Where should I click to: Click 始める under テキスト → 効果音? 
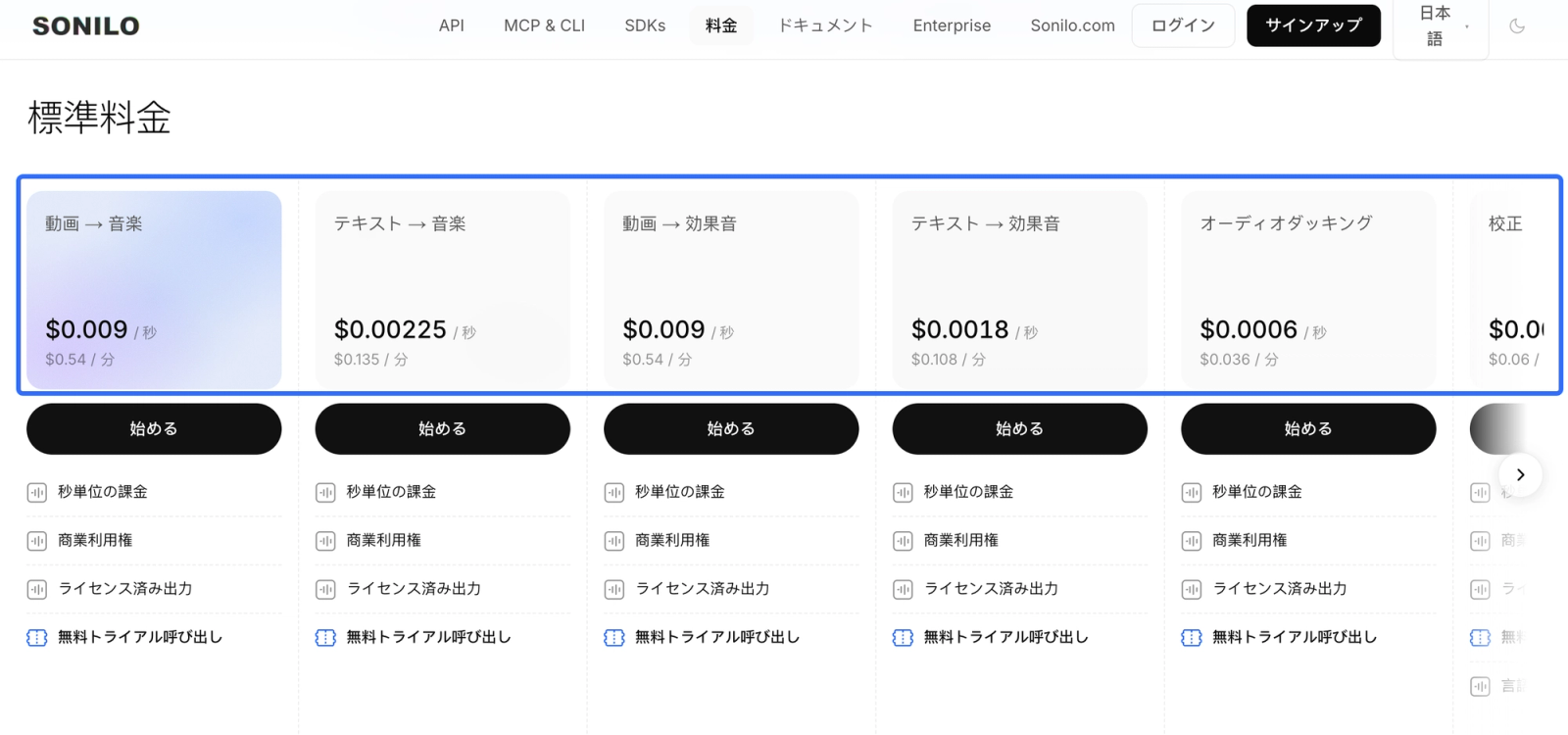pos(1020,428)
